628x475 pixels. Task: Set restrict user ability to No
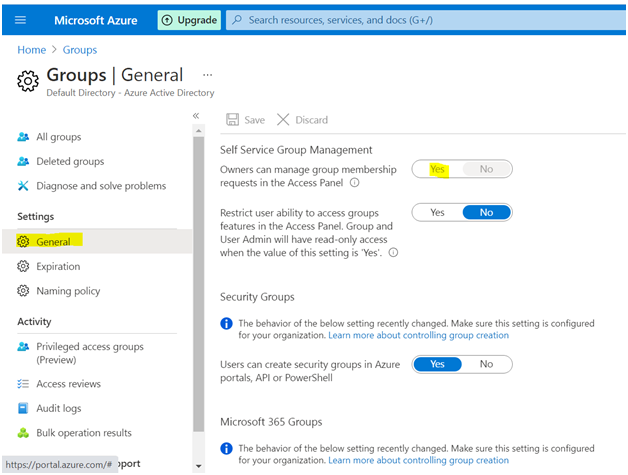pyautogui.click(x=487, y=212)
